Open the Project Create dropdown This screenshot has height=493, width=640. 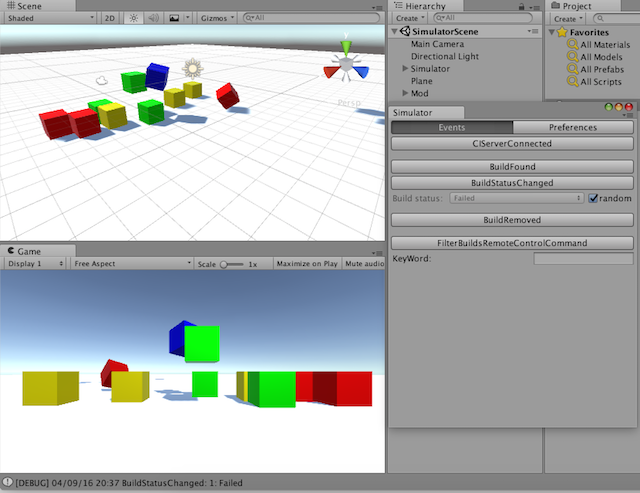(x=568, y=19)
